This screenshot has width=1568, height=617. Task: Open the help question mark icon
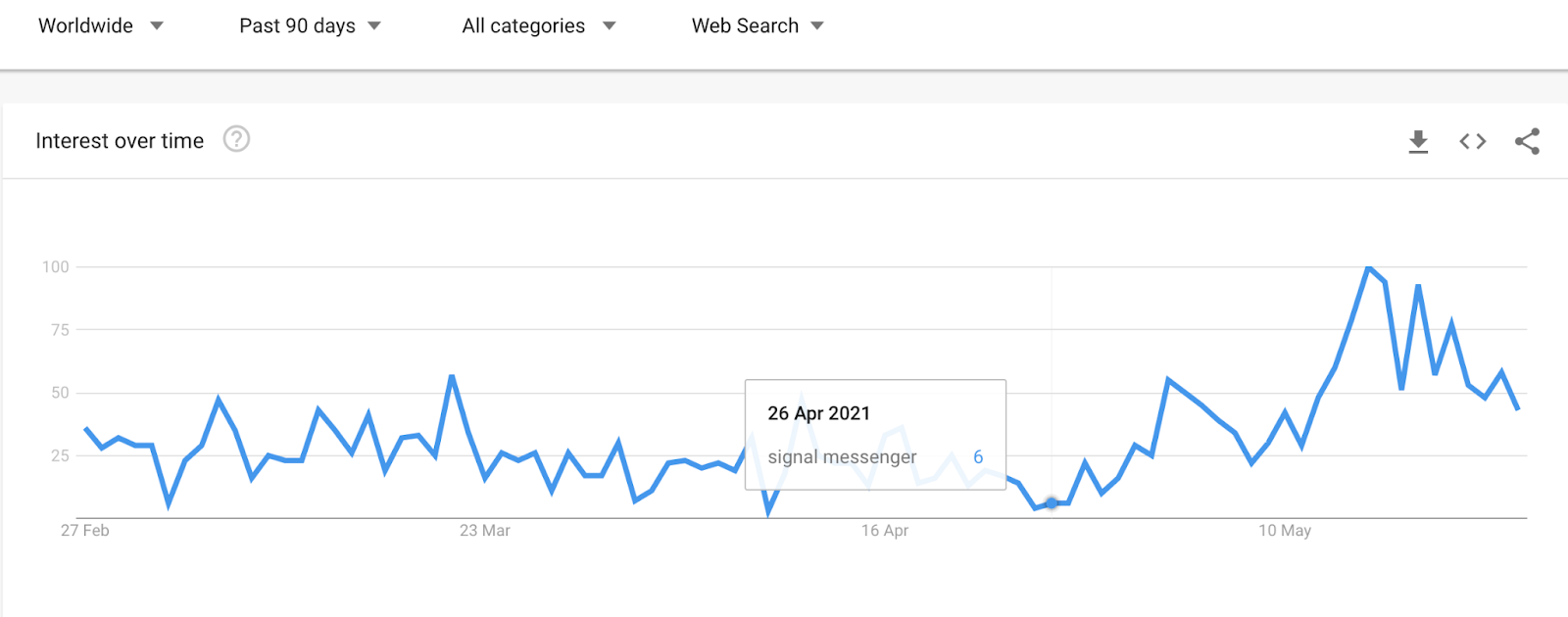(x=236, y=140)
